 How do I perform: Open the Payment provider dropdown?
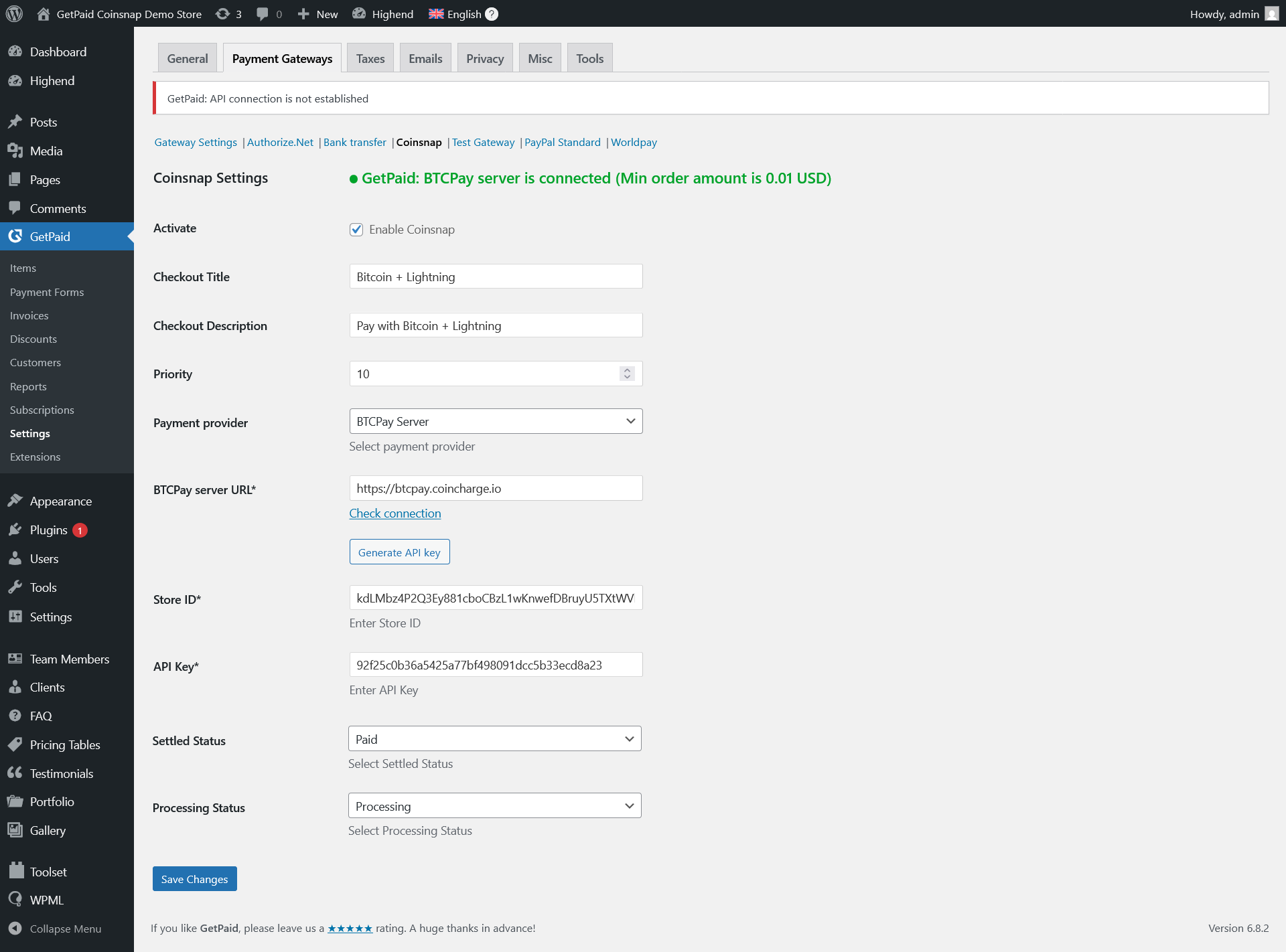[x=496, y=421]
